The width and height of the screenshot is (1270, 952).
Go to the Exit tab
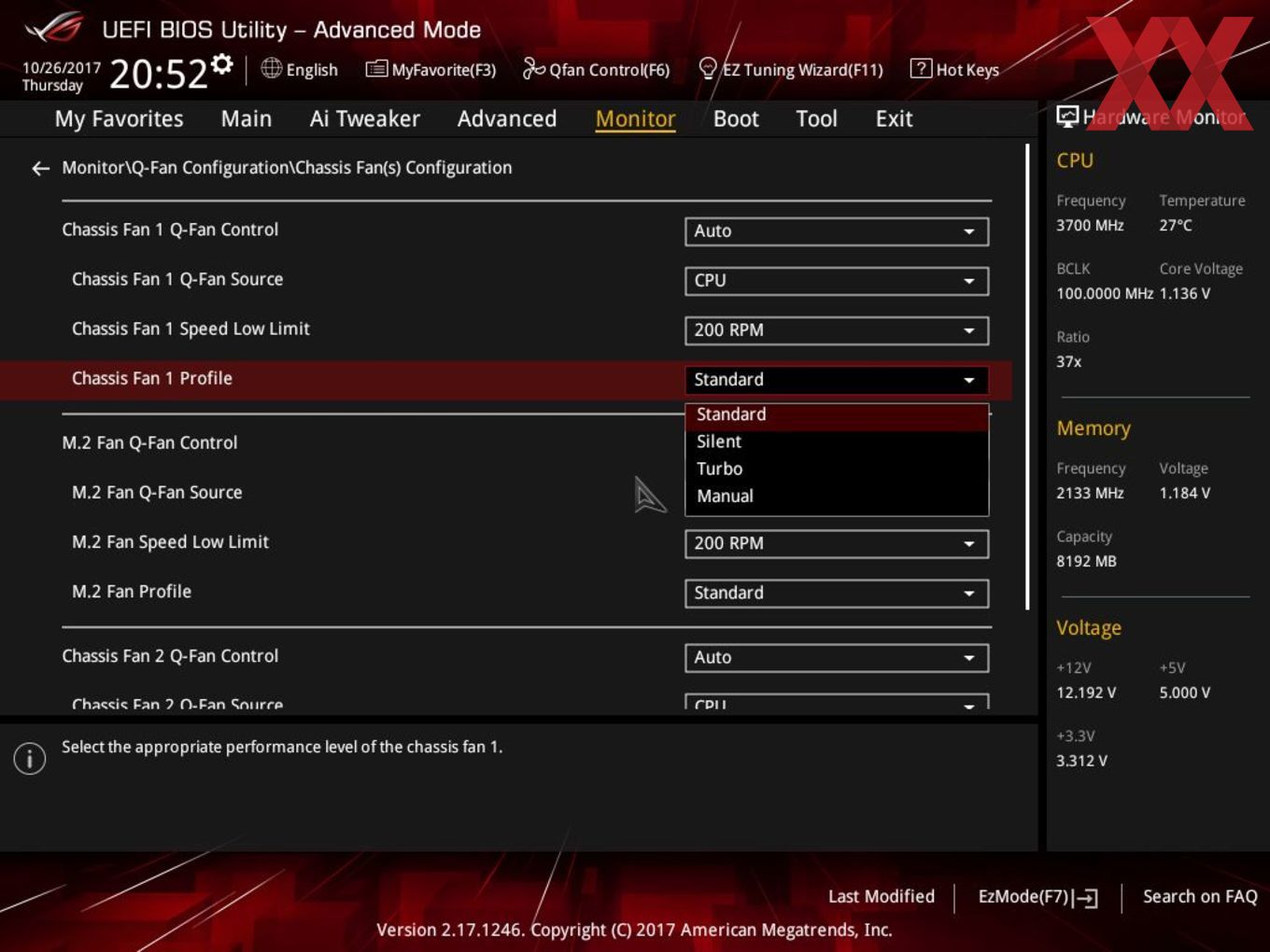point(894,119)
